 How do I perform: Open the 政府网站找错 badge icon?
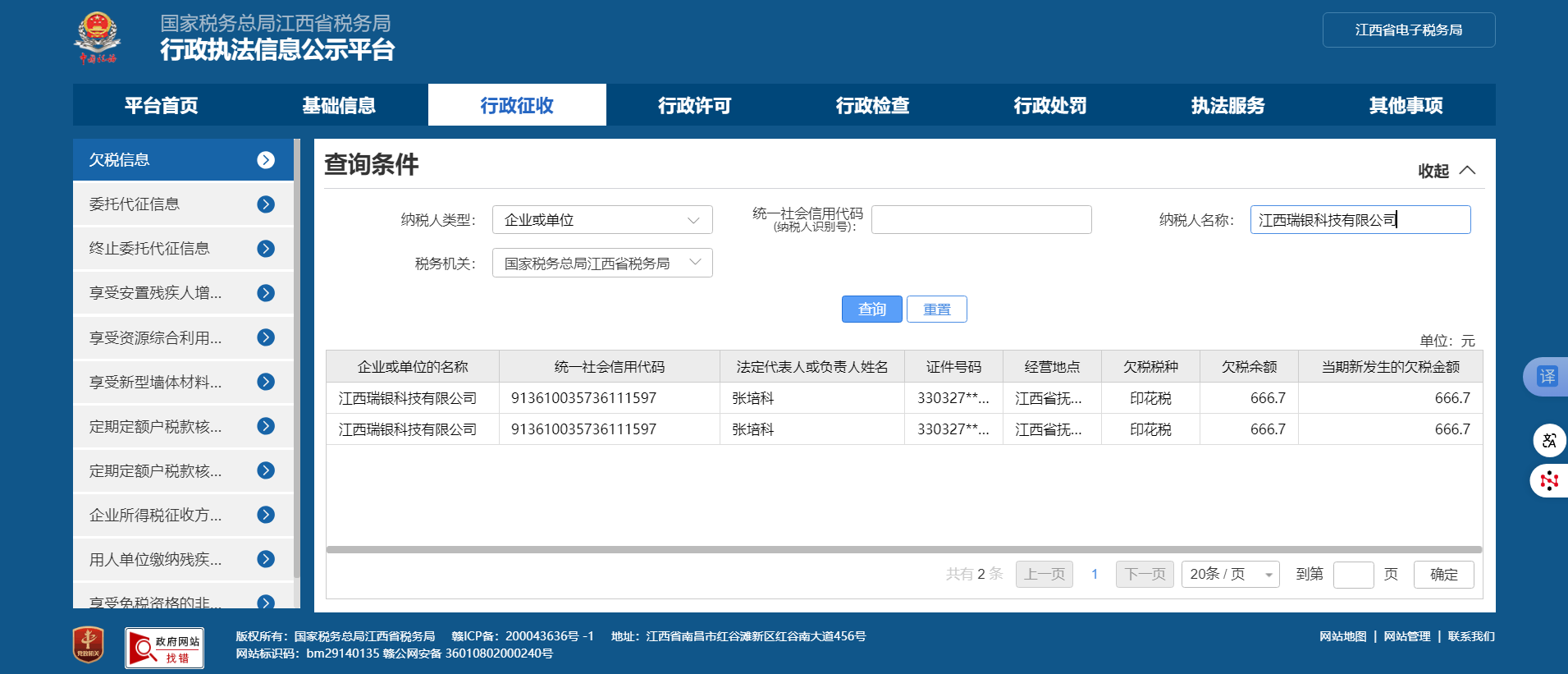click(x=164, y=648)
